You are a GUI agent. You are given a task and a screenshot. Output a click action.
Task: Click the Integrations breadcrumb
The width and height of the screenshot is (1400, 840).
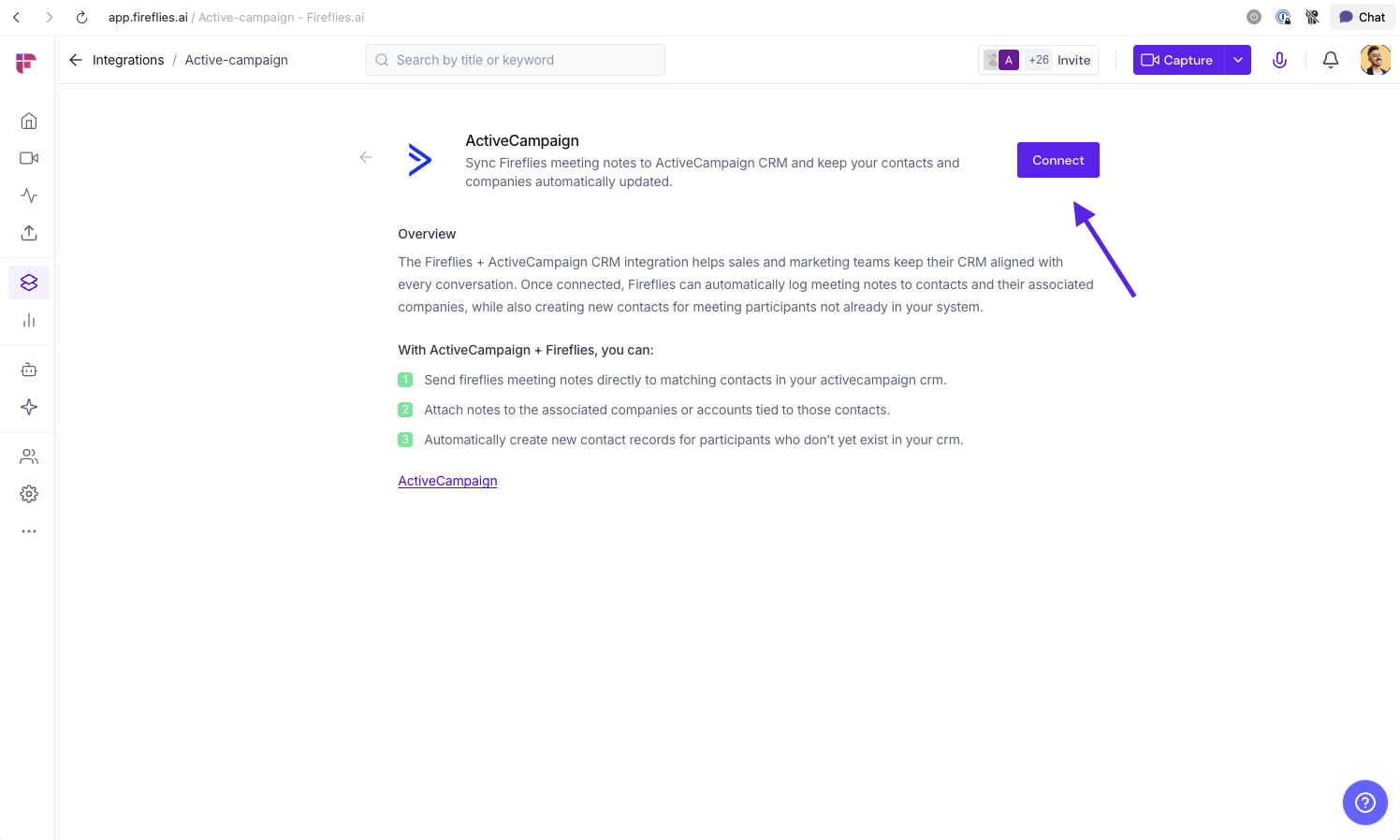pos(128,60)
